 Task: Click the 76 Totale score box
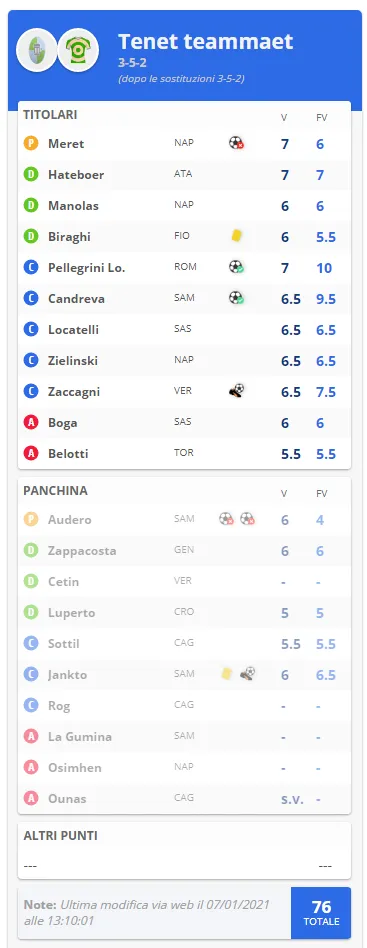[x=321, y=913]
